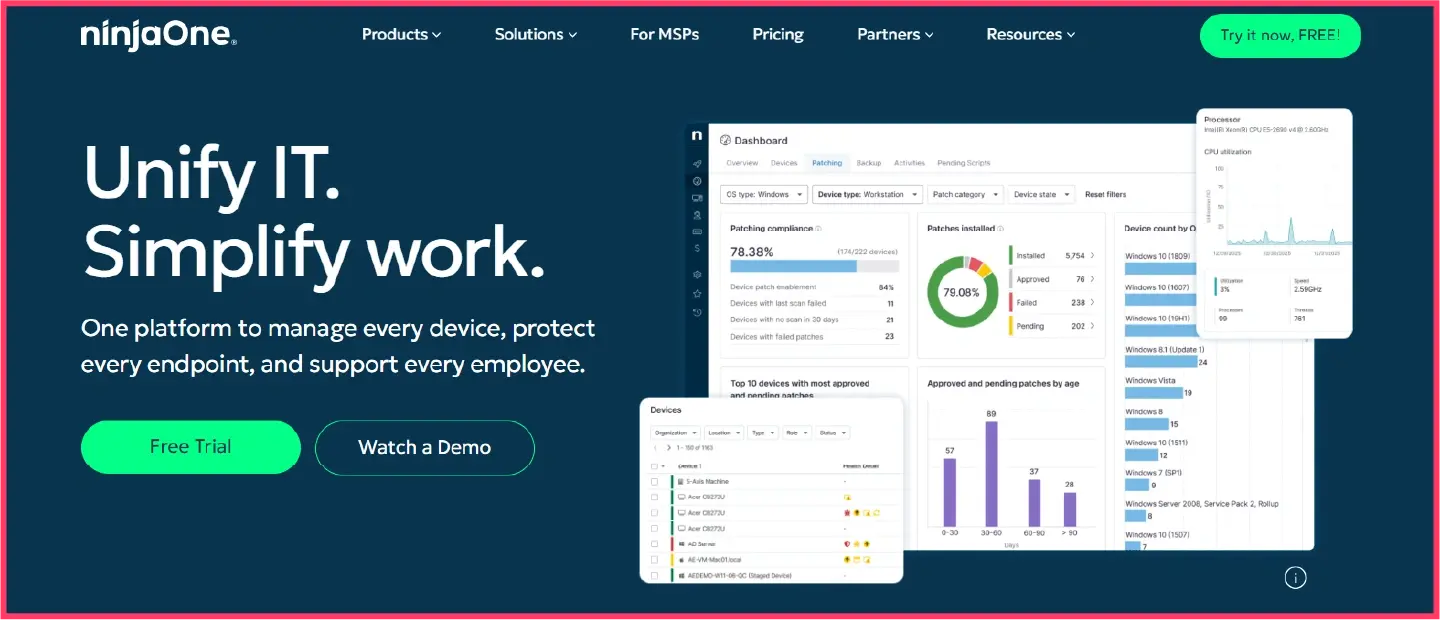The width and height of the screenshot is (1440, 620).
Task: Click the Watch a Demo button
Action: pos(425,447)
